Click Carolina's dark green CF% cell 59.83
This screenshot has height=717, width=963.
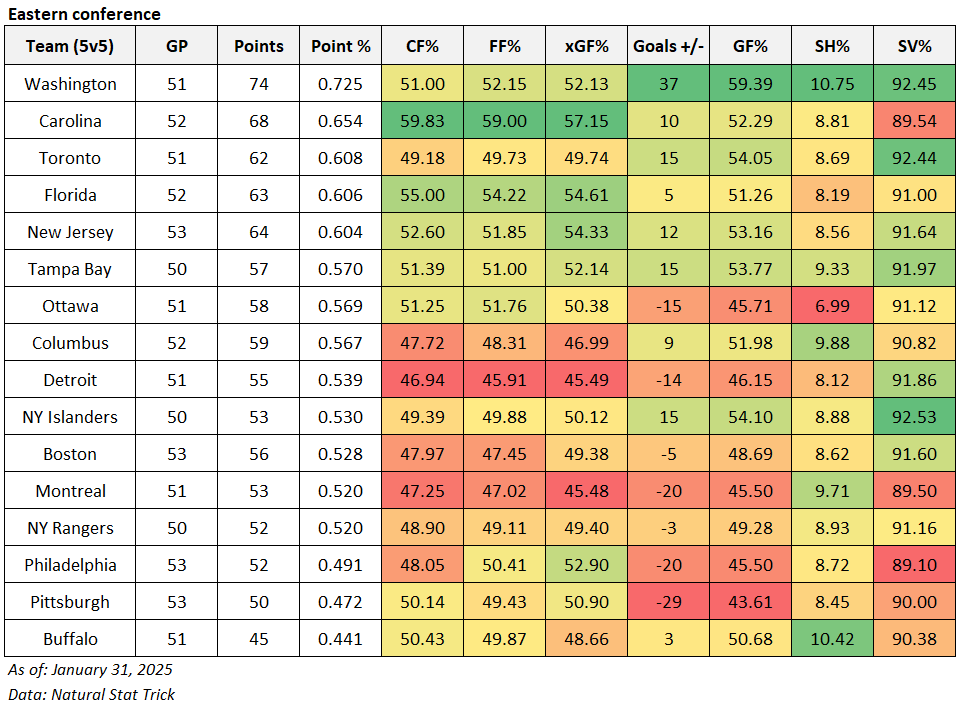coord(422,121)
